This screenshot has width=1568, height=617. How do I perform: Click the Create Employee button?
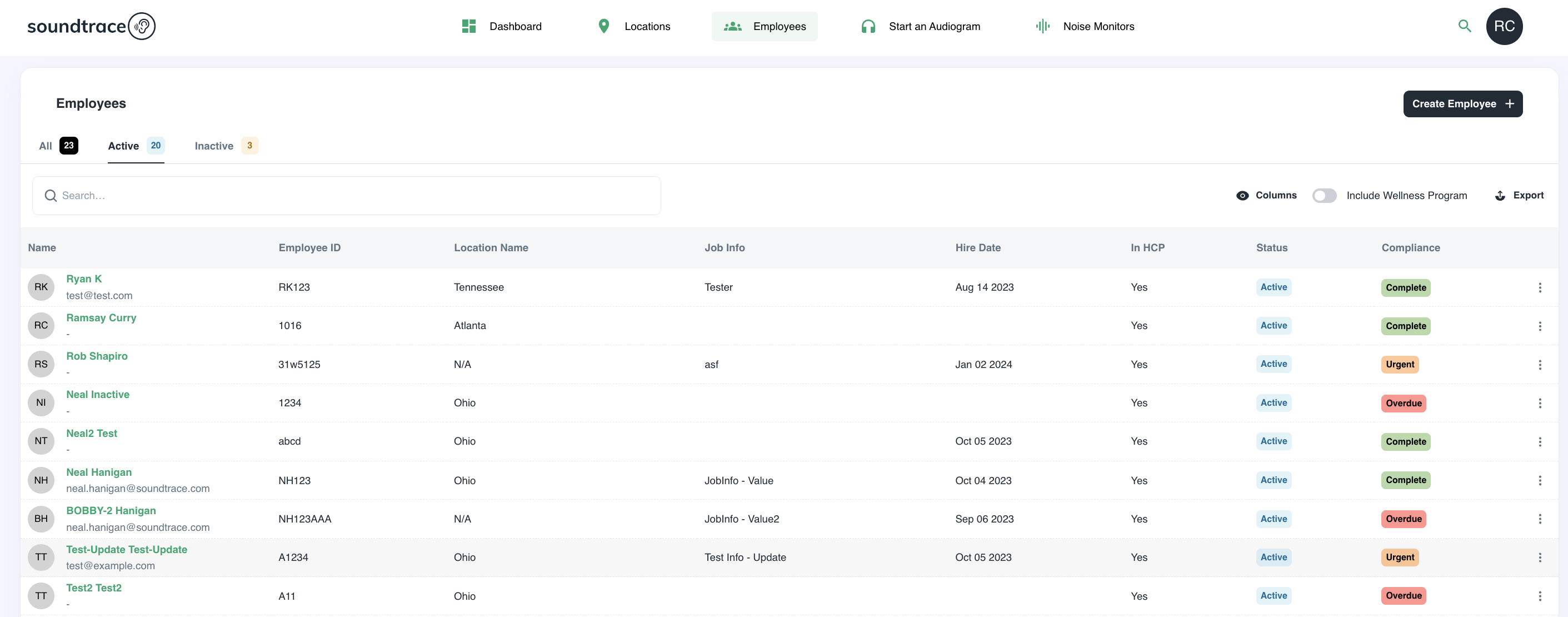tap(1462, 104)
